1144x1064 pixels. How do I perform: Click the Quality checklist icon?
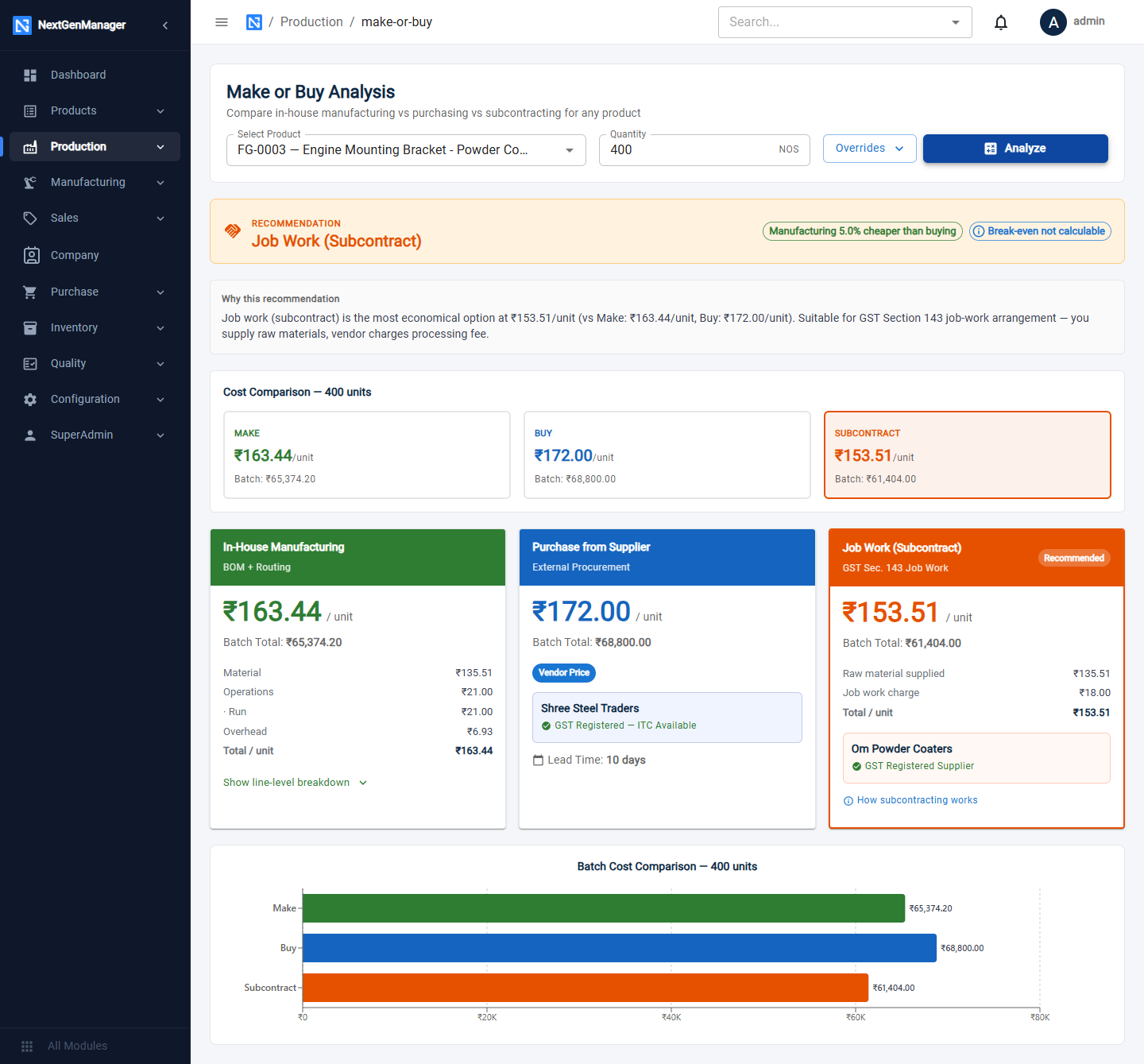[x=30, y=364]
